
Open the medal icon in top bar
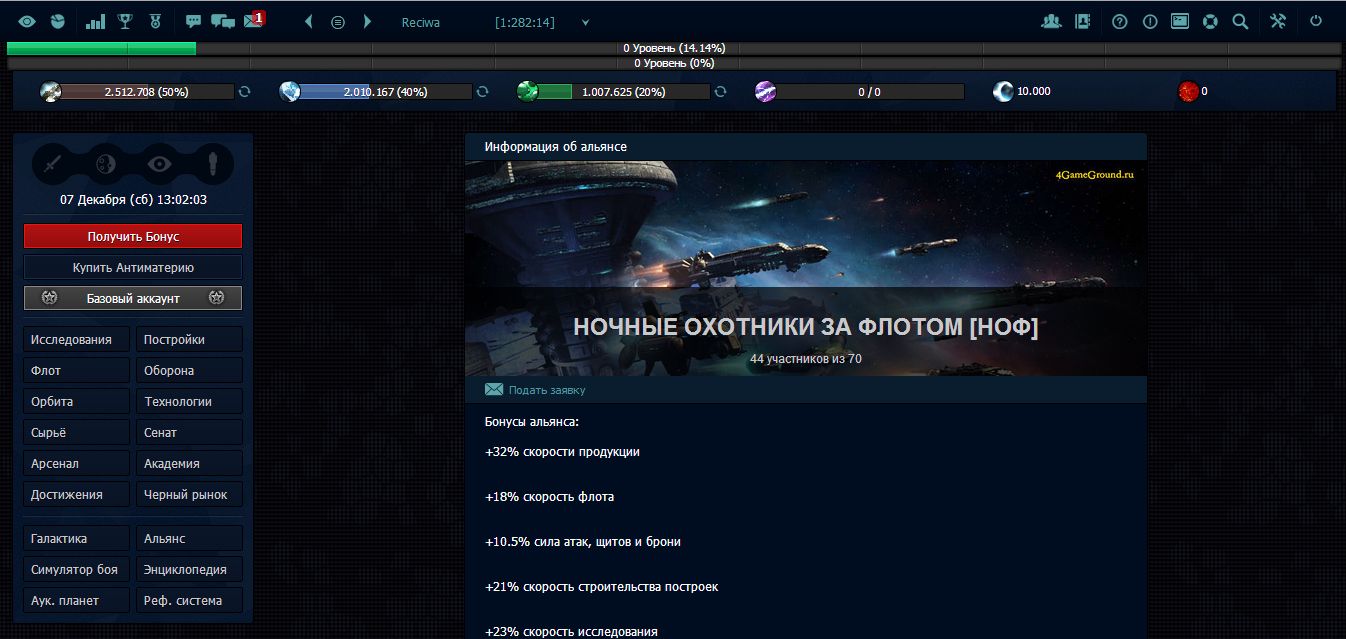point(154,21)
